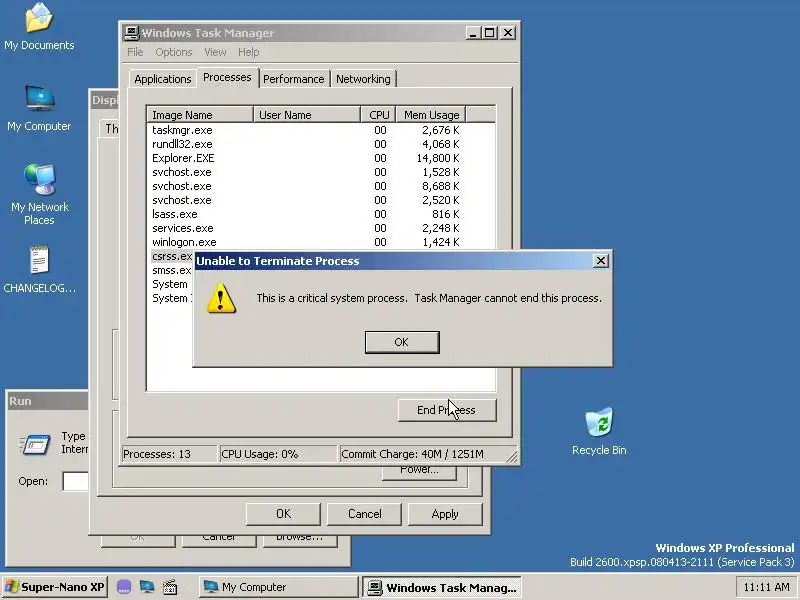Sort by the CPU column header
This screenshot has height=600, width=800.
[379, 115]
